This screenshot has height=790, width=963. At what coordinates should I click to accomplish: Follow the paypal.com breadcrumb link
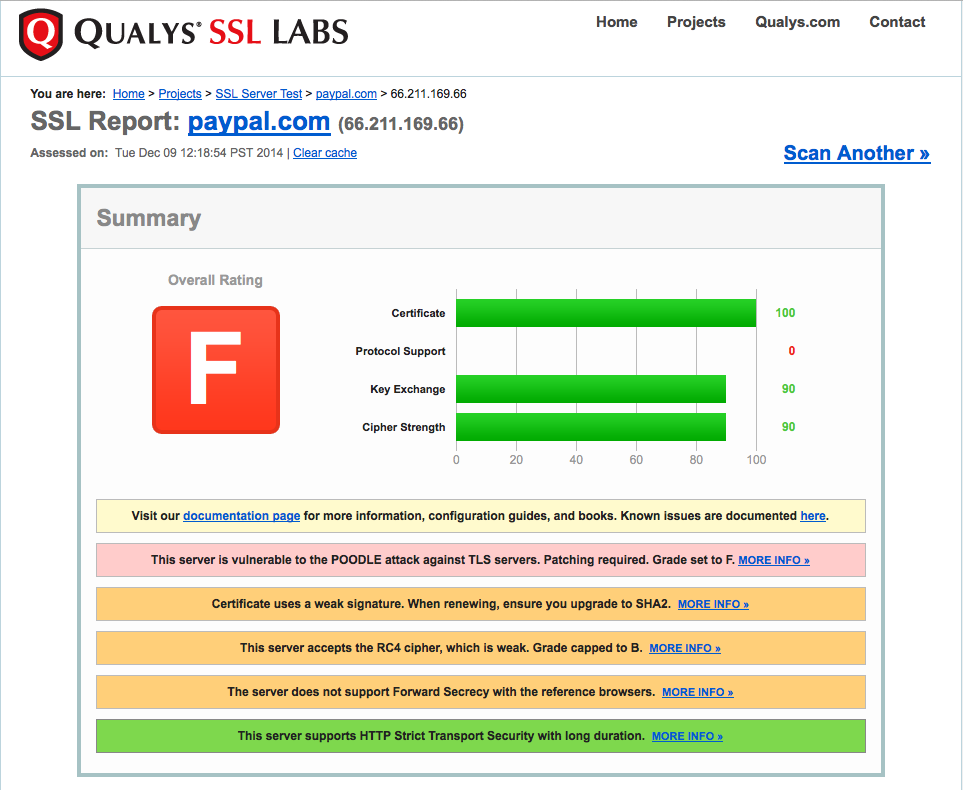click(x=346, y=93)
